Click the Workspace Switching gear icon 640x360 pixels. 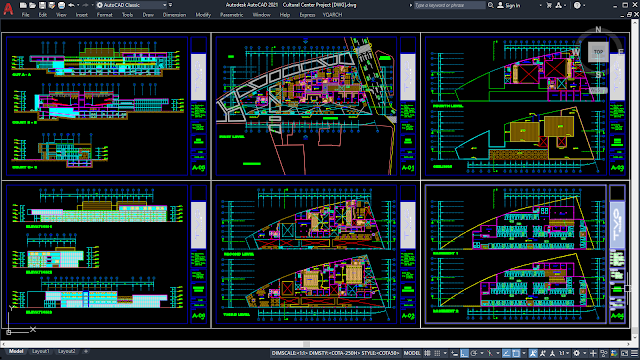[576, 353]
